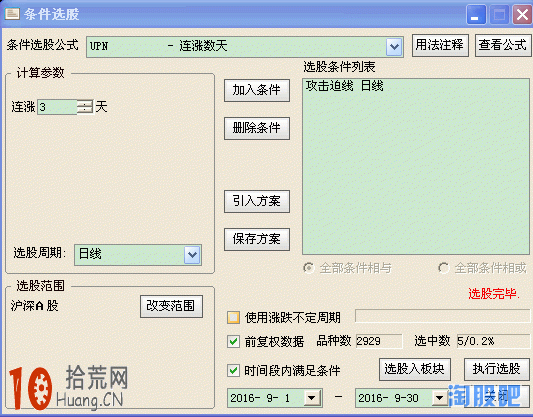This screenshot has height=417, width=533.
Task: Open the start date 2016-9-1 dropdown arrow
Action: [312, 398]
